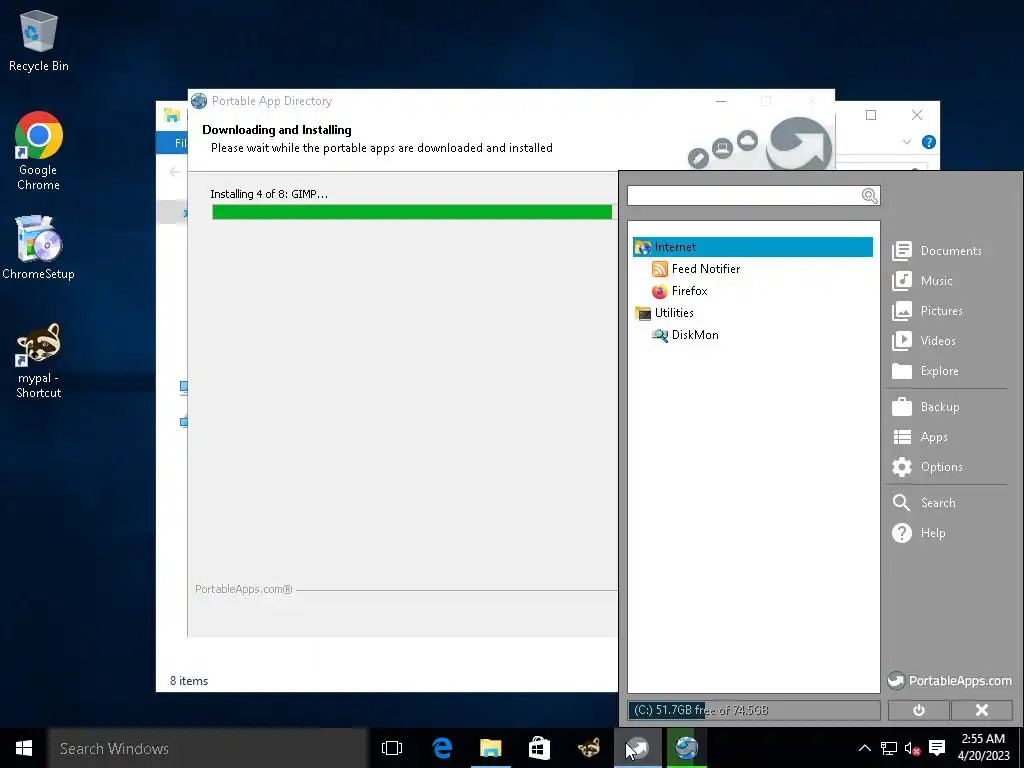This screenshot has height=768, width=1024.
Task: Click the network tray icon
Action: 889,748
